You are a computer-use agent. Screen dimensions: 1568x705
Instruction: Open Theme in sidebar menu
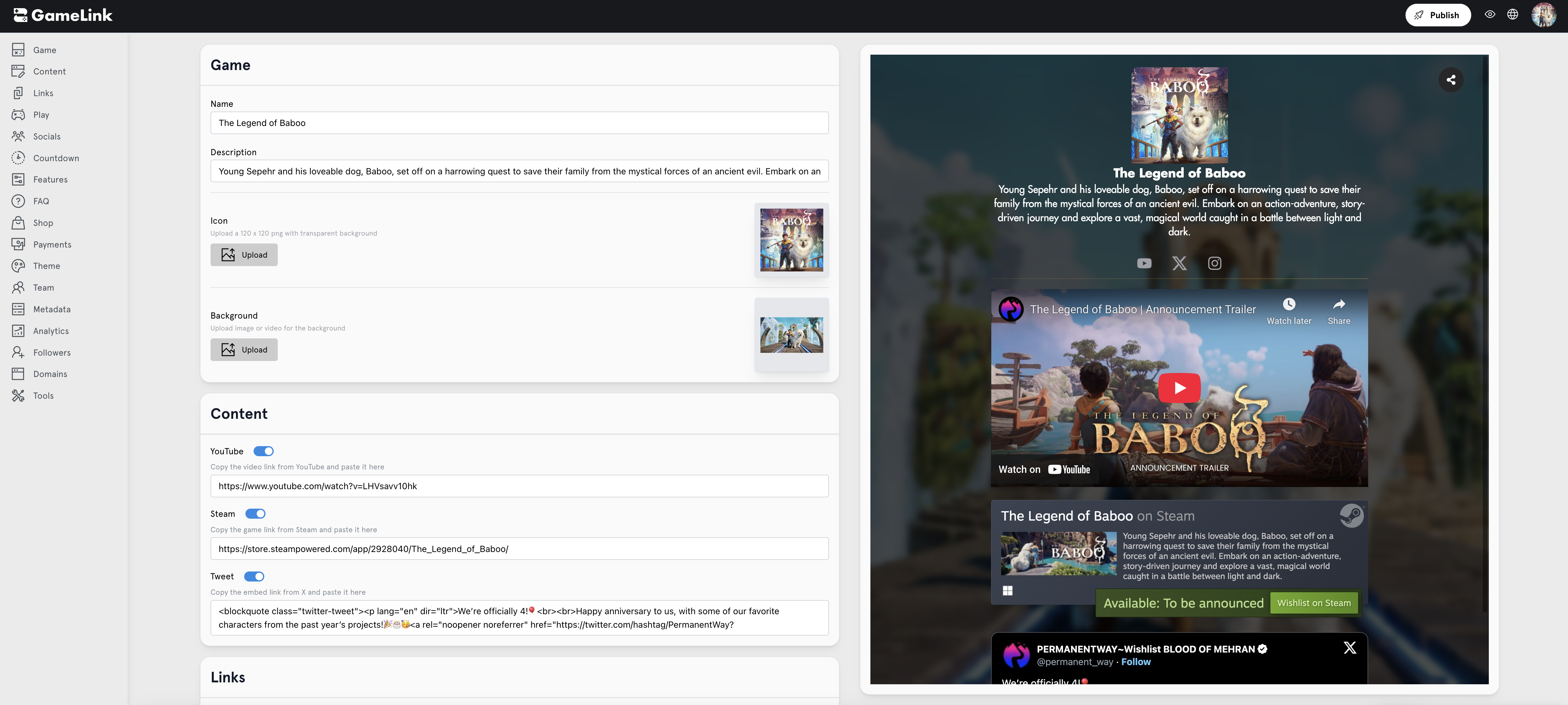pyautogui.click(x=46, y=266)
